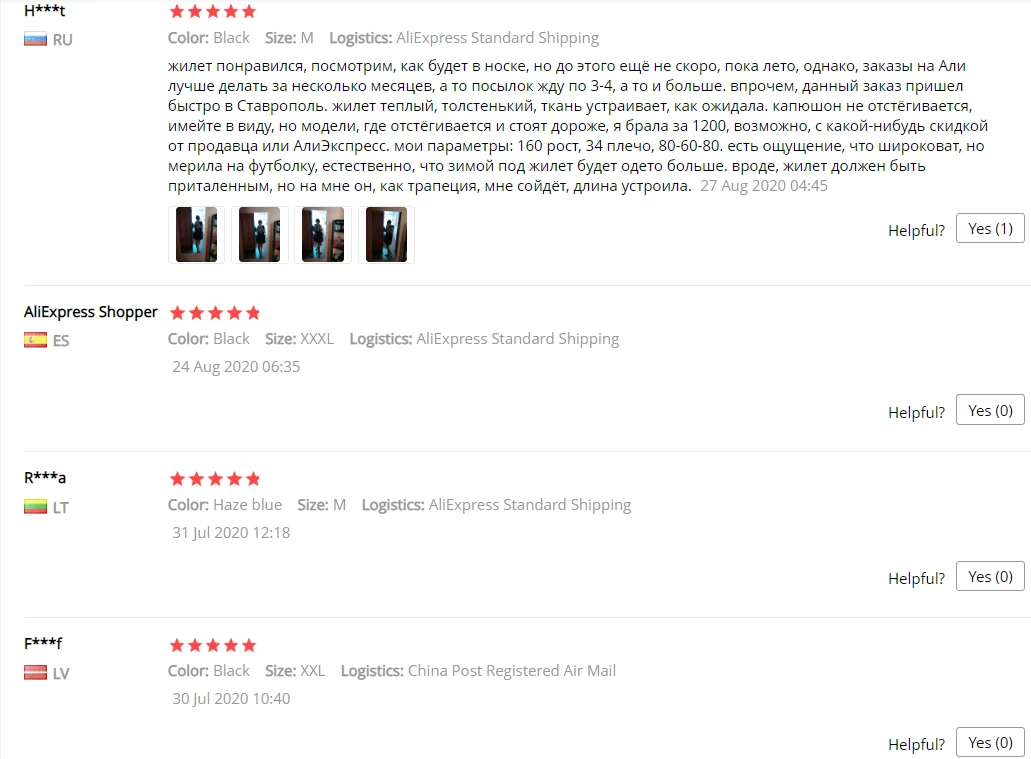Click the star rating of AliExpress Shopper's review
This screenshot has height=759, width=1031.
(x=214, y=312)
